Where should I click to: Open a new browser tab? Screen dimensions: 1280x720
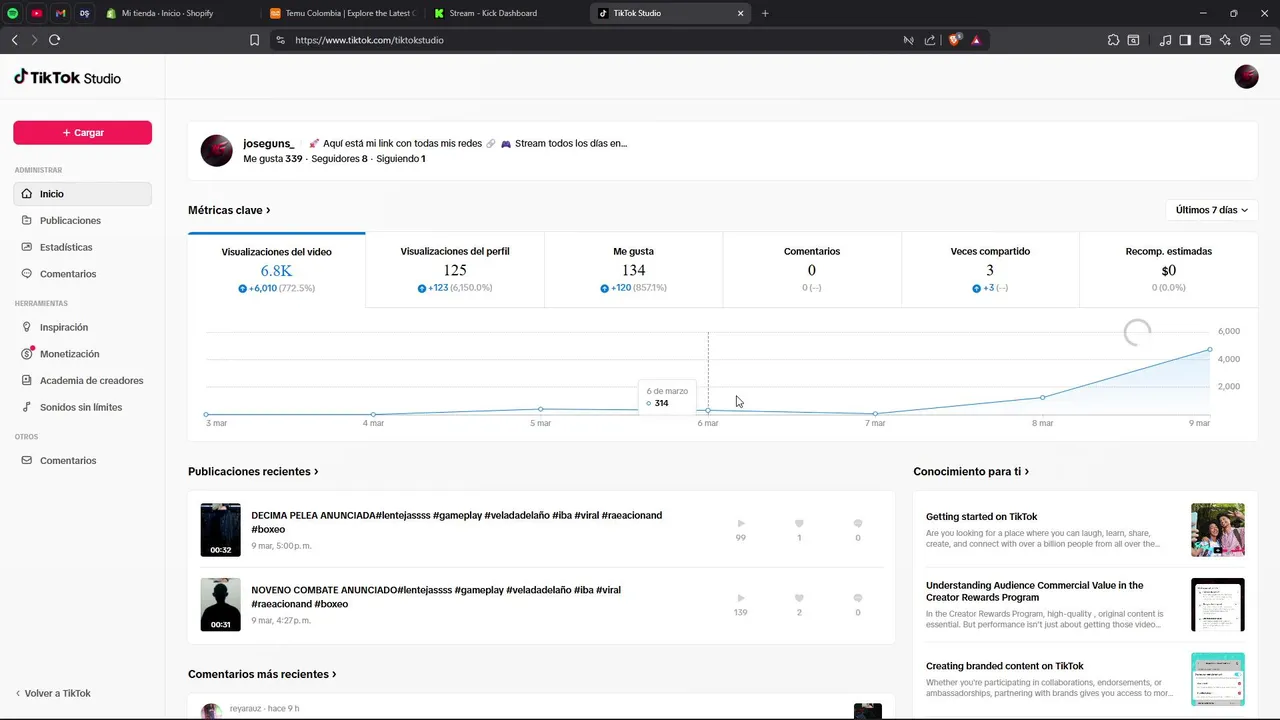coord(765,13)
